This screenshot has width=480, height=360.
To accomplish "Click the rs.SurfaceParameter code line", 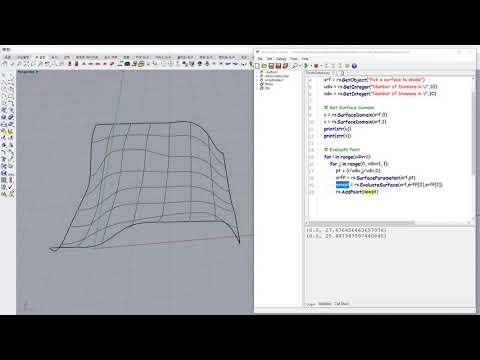I will point(376,178).
